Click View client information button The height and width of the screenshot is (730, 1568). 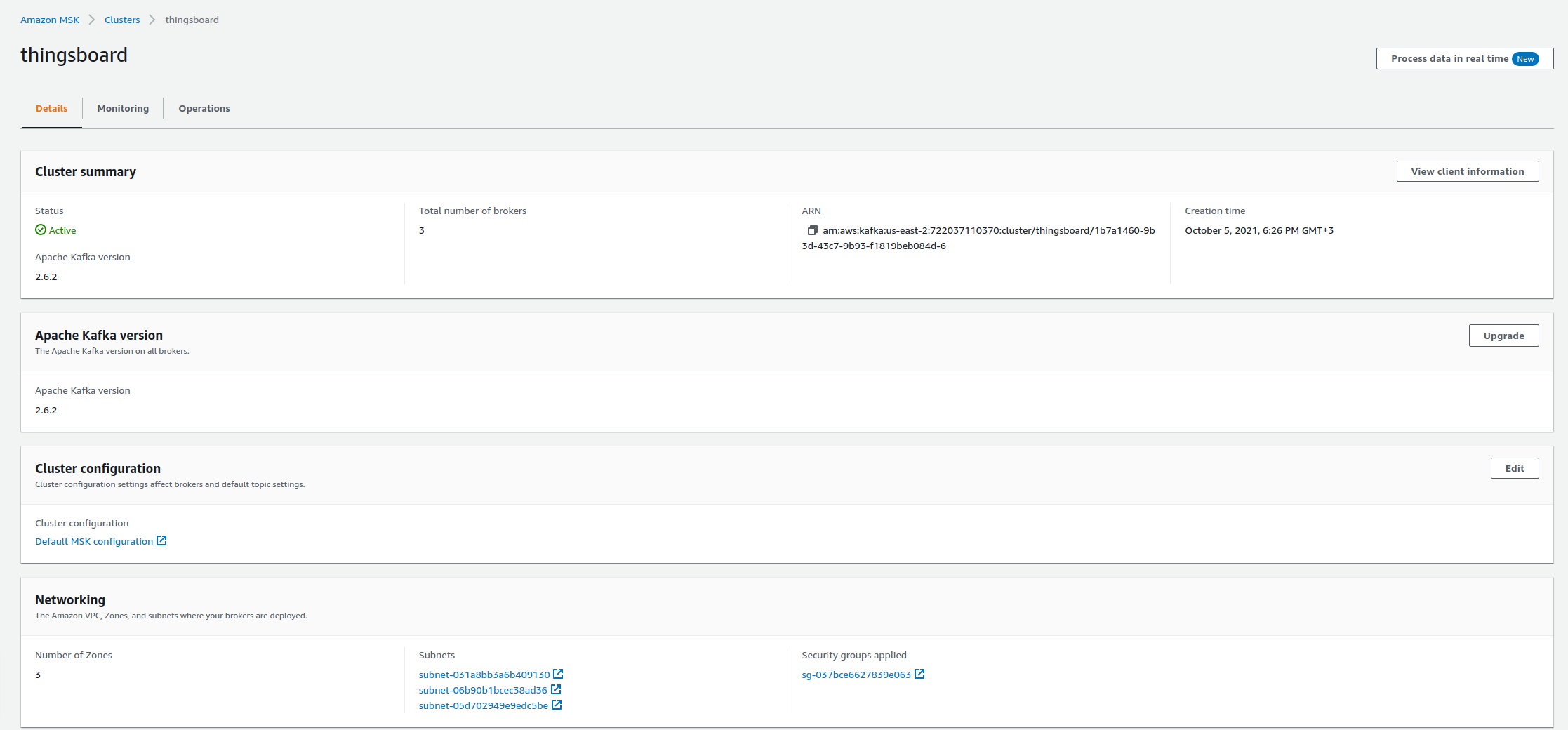(1468, 171)
